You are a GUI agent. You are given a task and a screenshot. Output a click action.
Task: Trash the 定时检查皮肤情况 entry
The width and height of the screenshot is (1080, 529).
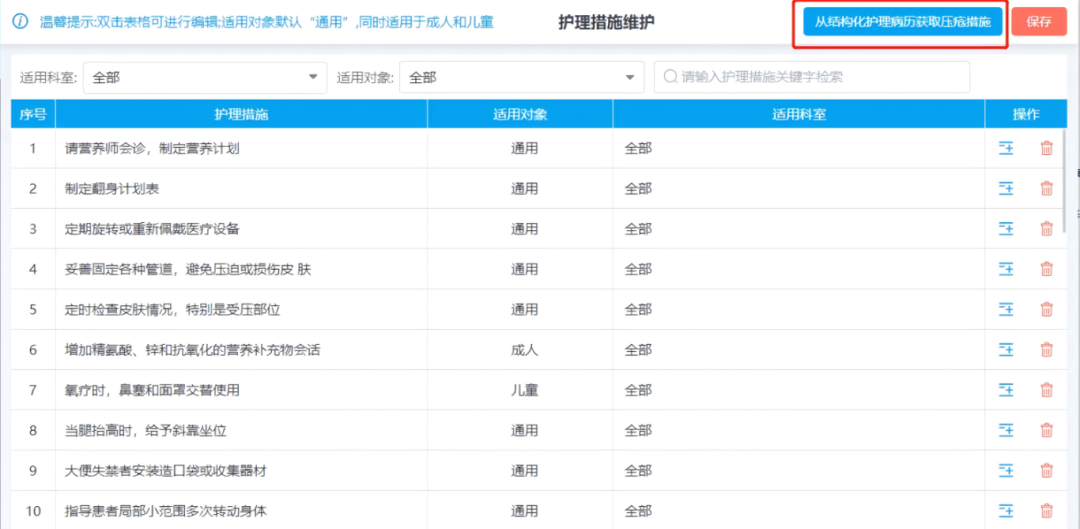[1046, 309]
